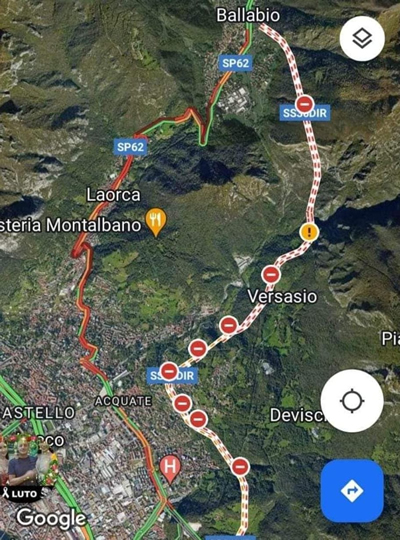Screen dimensions: 400x540
Task: Click the Google logo
Action: [x=51, y=519]
